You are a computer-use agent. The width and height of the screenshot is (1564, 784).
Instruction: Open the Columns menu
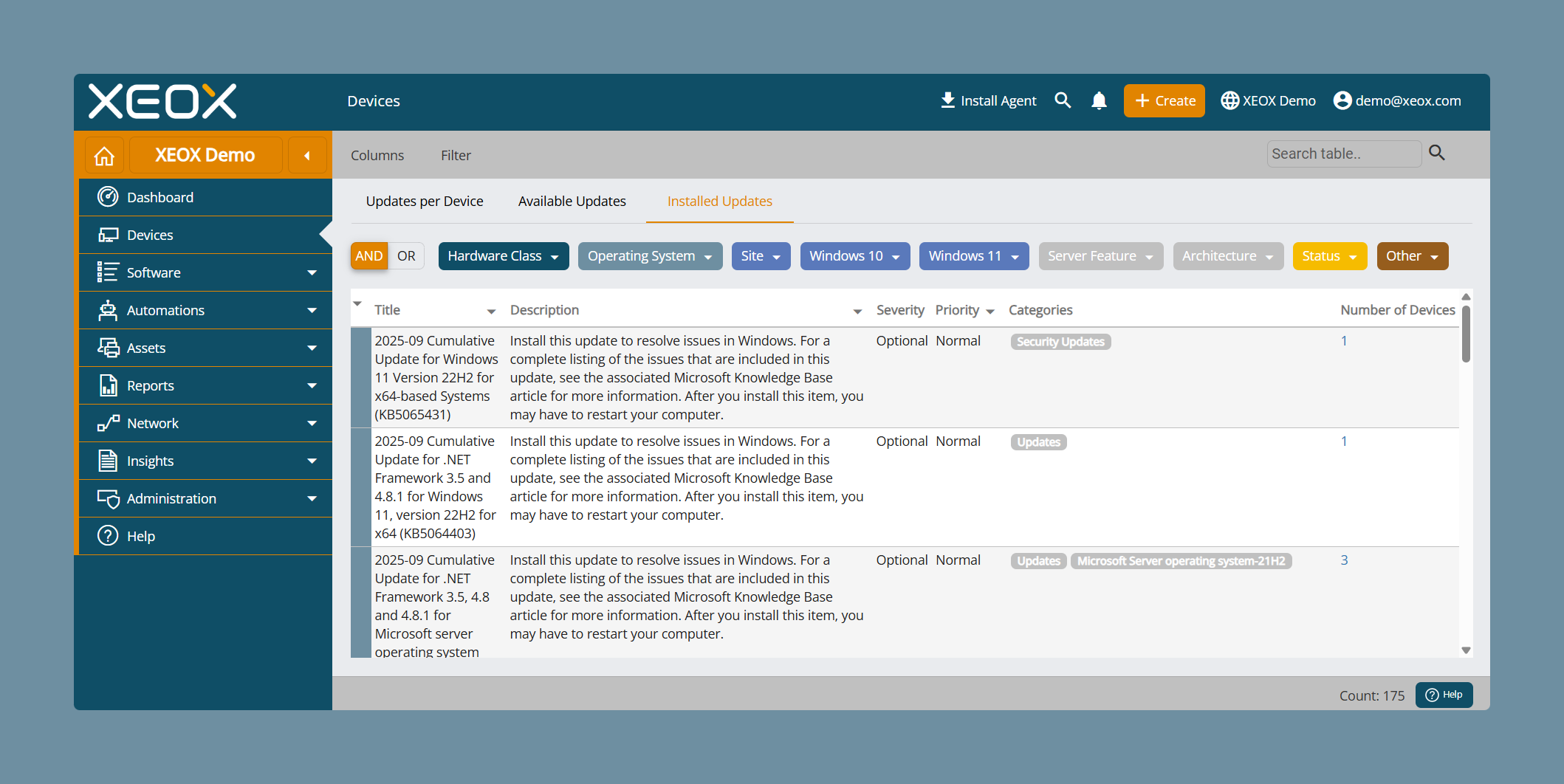[x=377, y=156]
